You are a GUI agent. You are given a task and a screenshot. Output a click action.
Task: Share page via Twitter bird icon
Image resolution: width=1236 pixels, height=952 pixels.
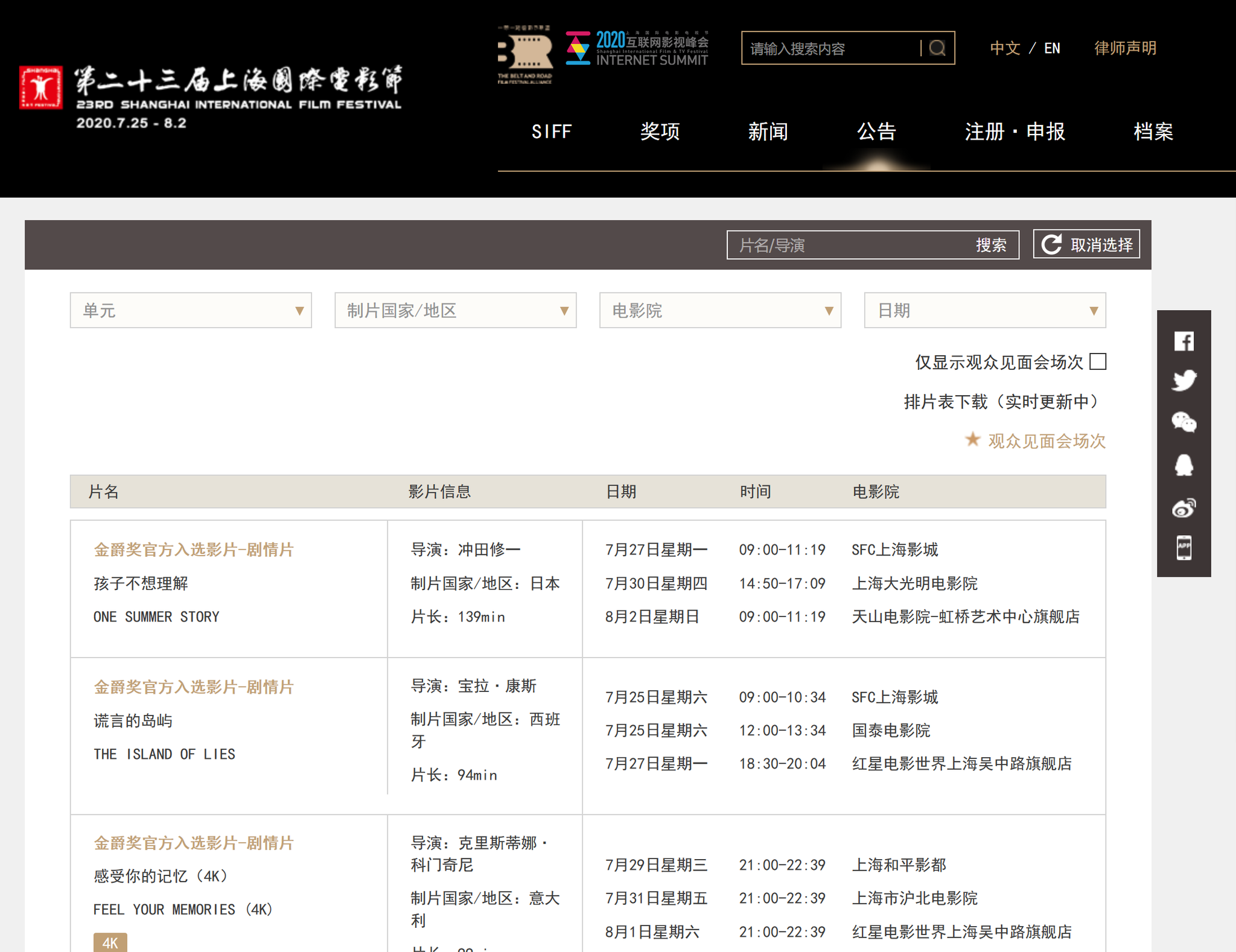[x=1183, y=381]
